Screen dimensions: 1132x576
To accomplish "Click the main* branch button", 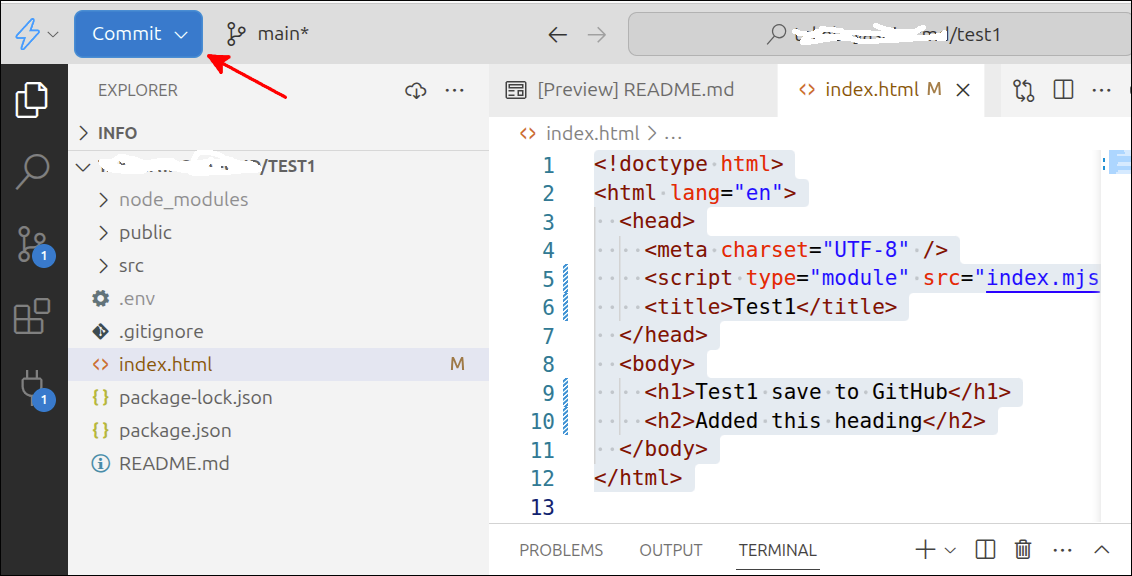I will pyautogui.click(x=268, y=34).
